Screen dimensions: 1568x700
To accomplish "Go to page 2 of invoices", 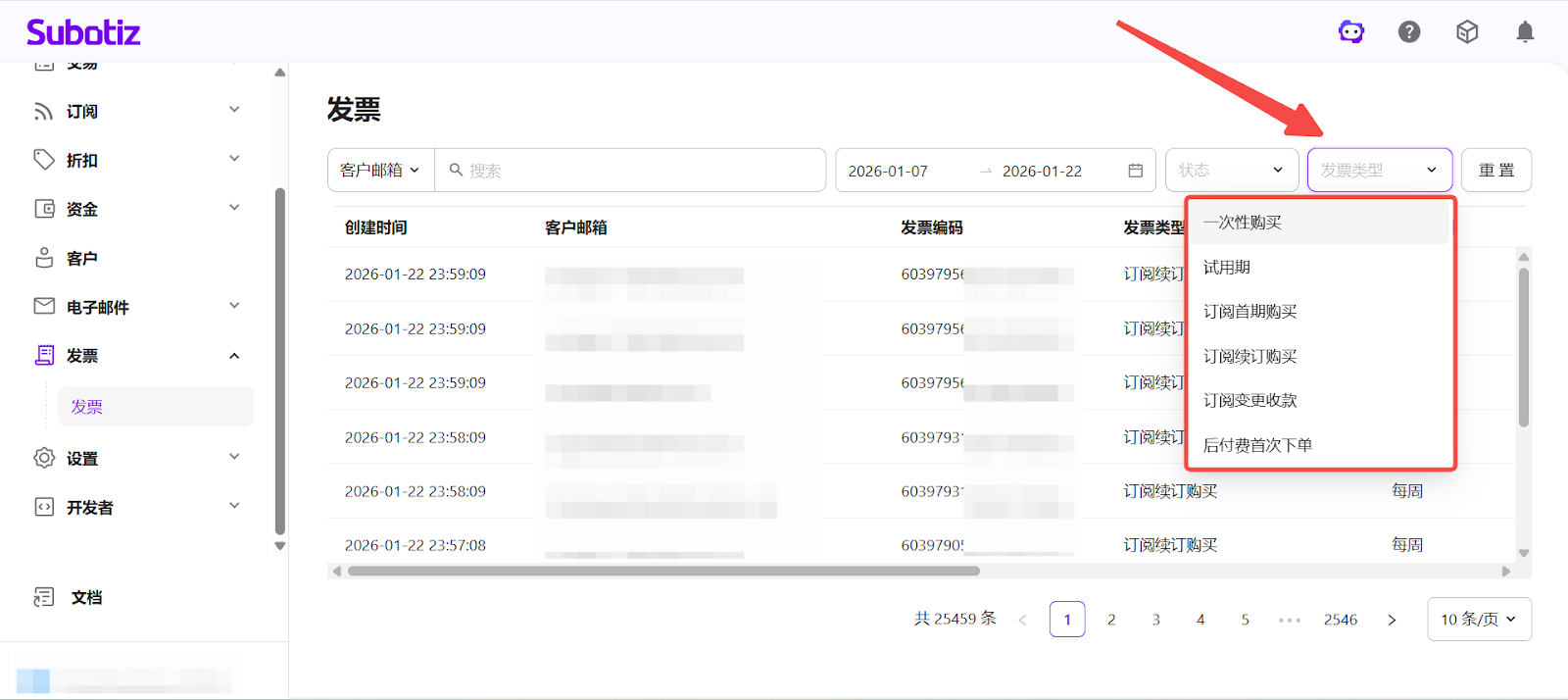I will pyautogui.click(x=1111, y=620).
